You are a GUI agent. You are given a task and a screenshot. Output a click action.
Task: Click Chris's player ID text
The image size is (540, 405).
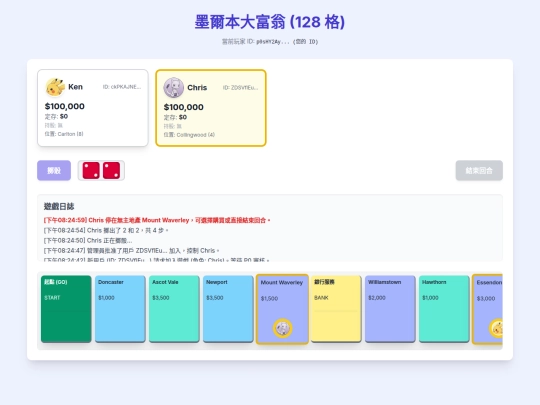click(x=240, y=88)
